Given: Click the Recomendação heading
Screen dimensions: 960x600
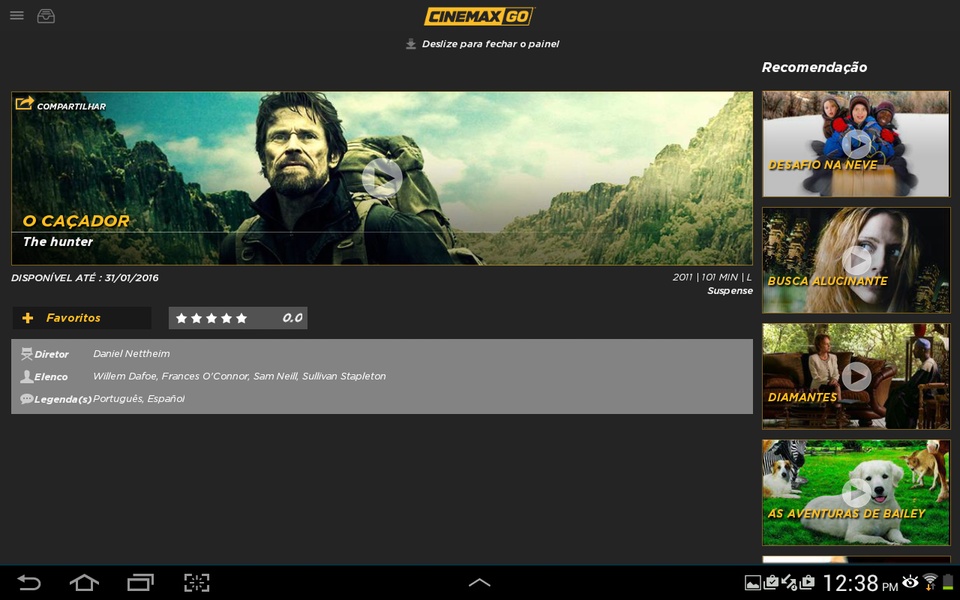Looking at the screenshot, I should [x=814, y=67].
